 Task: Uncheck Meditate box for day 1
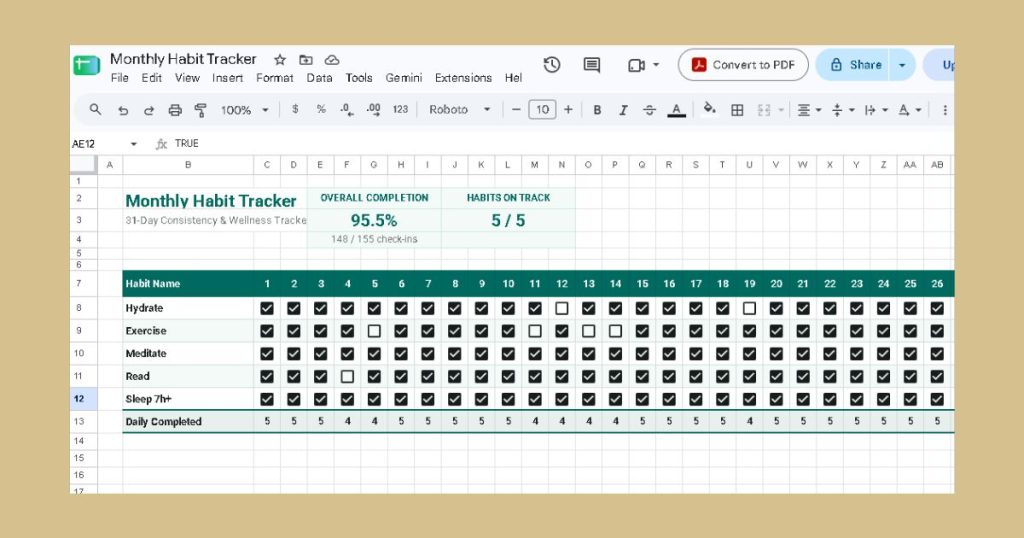(267, 353)
